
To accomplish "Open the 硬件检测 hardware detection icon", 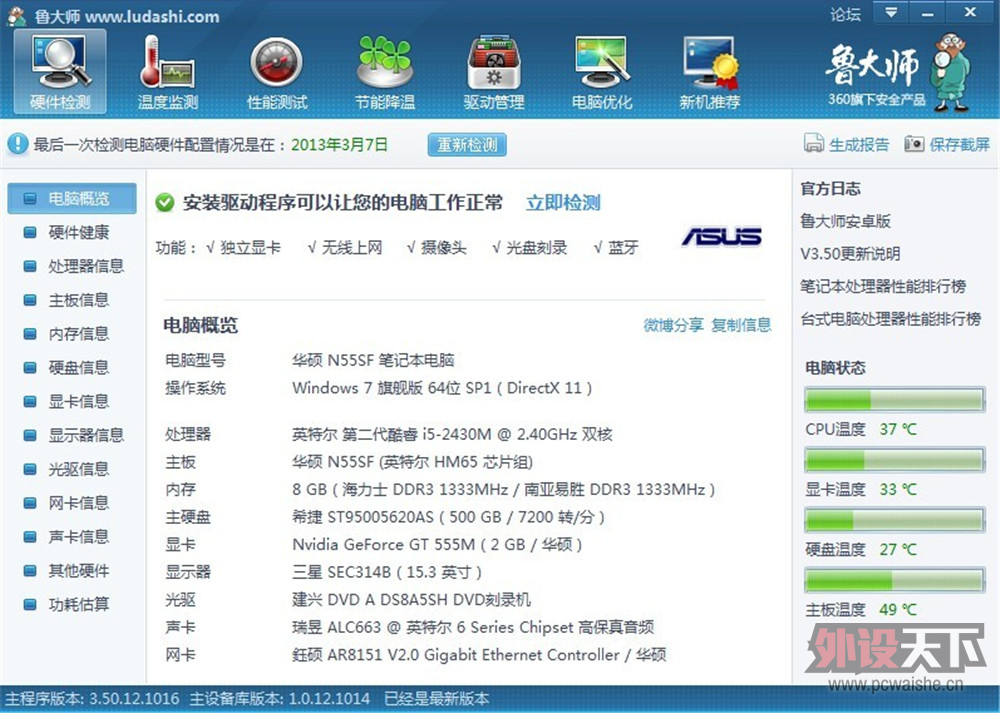I will click(61, 71).
